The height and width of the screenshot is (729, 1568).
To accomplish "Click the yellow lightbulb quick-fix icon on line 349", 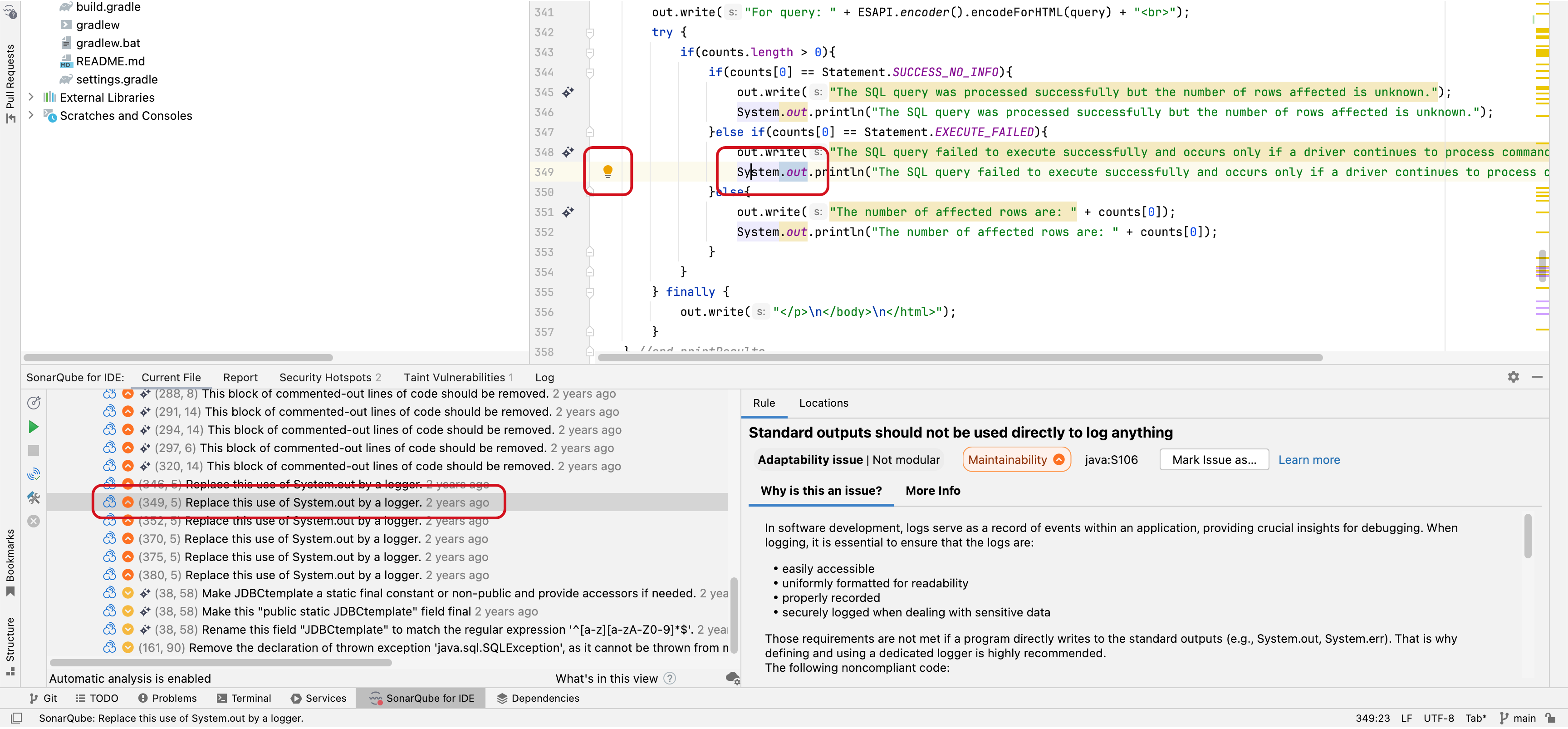I will [608, 172].
